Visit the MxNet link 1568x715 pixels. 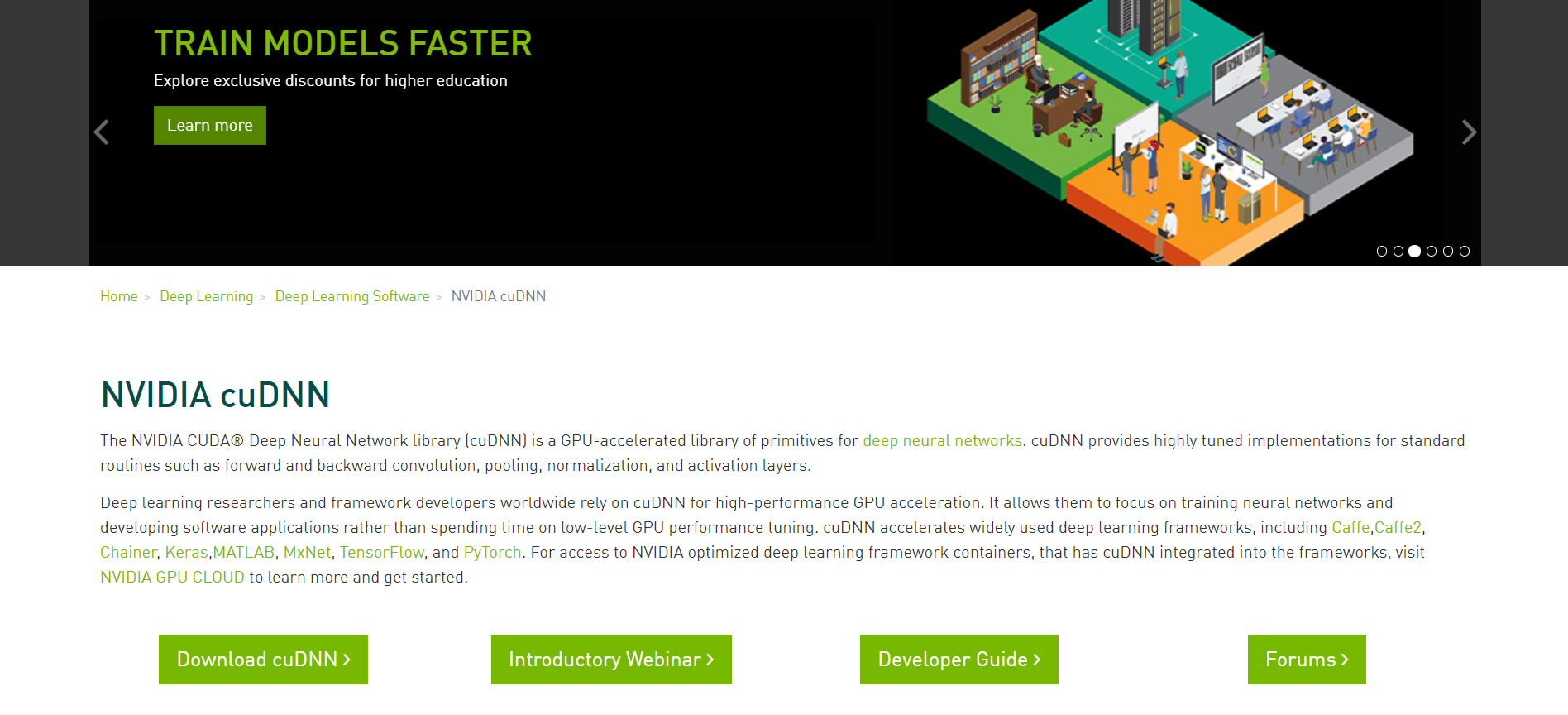tap(308, 553)
